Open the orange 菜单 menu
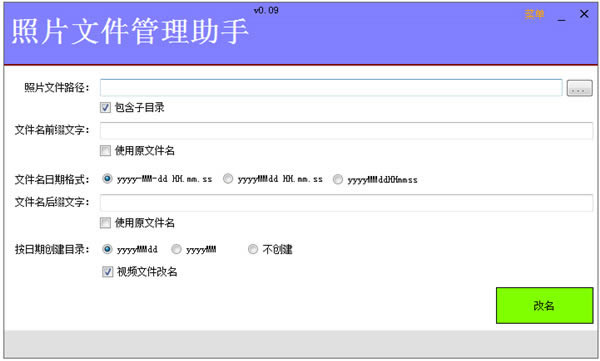Image resolution: width=600 pixels, height=361 pixels. click(534, 15)
